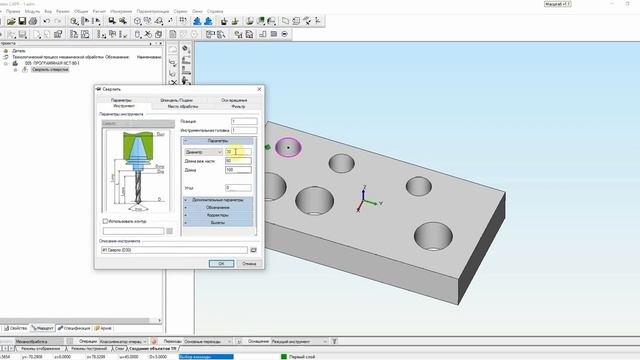Click the Угол value input field
Viewport: 640px width, 360px height.
(x=238, y=188)
